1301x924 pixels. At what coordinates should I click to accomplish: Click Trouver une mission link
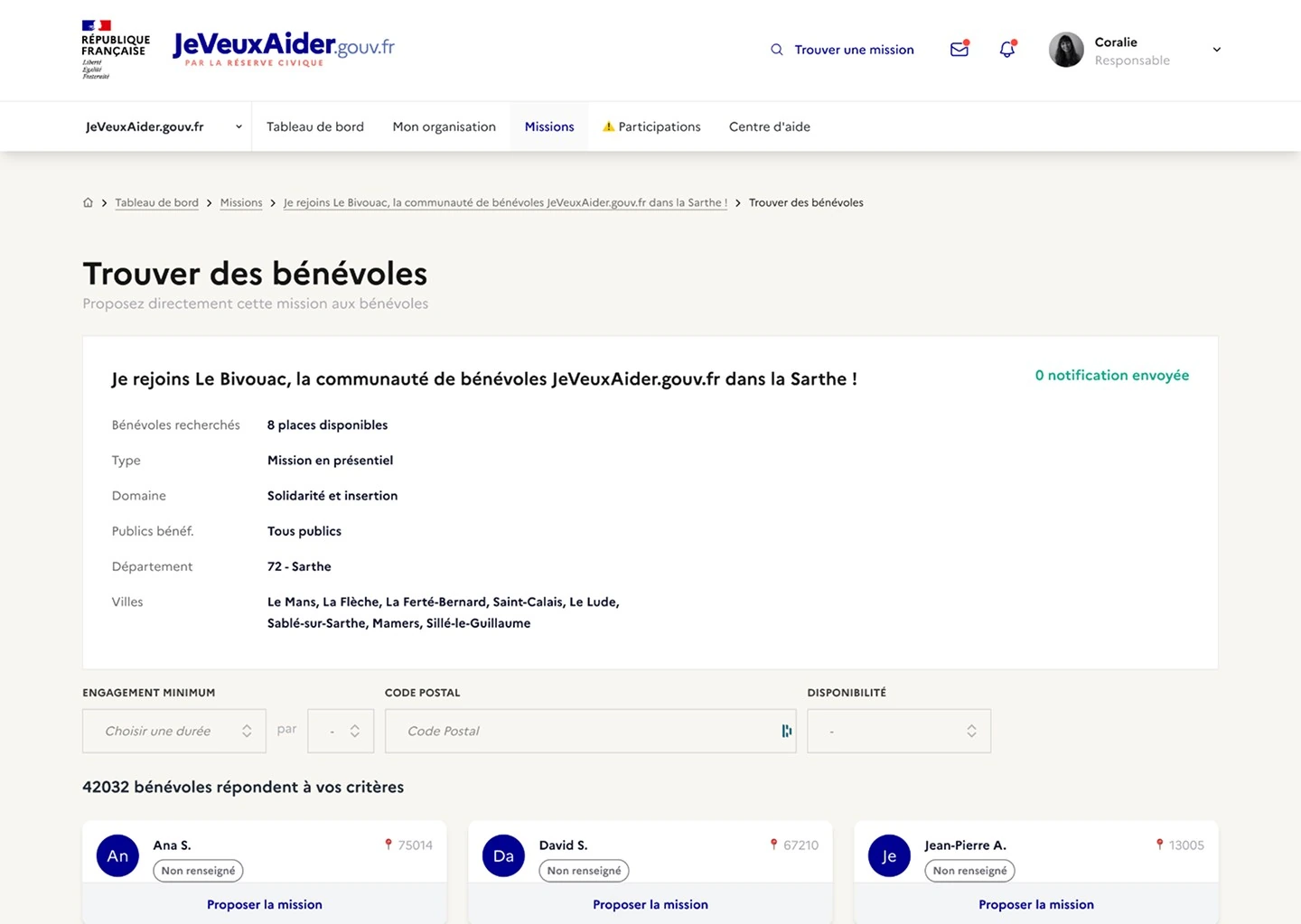(x=855, y=50)
